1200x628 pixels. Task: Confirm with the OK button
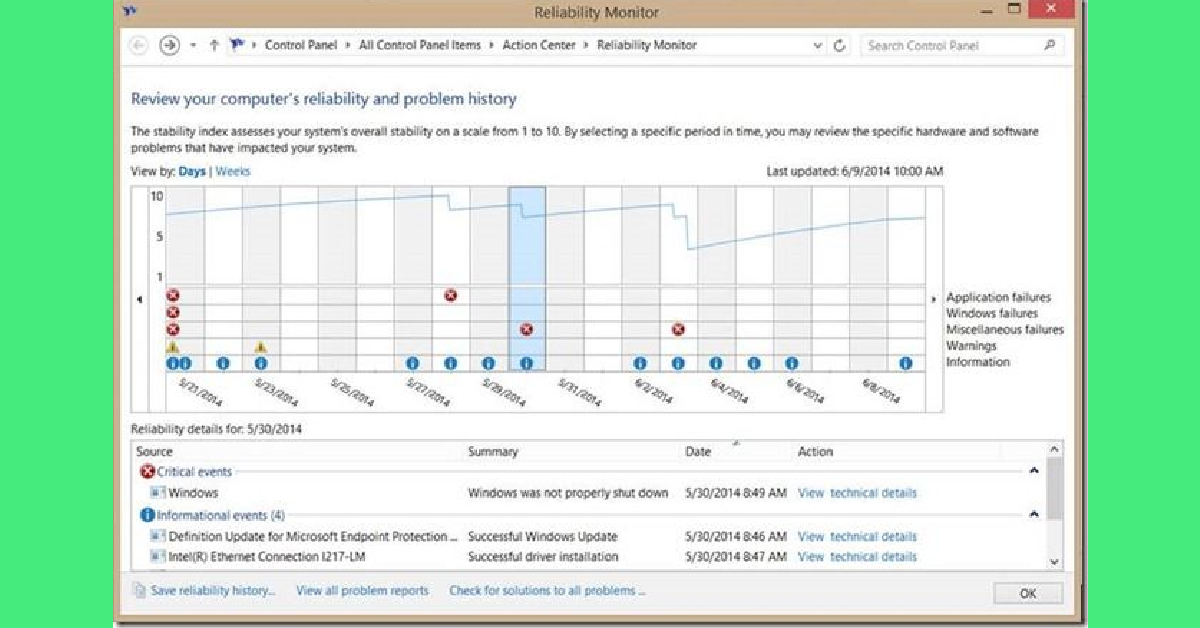click(1028, 593)
